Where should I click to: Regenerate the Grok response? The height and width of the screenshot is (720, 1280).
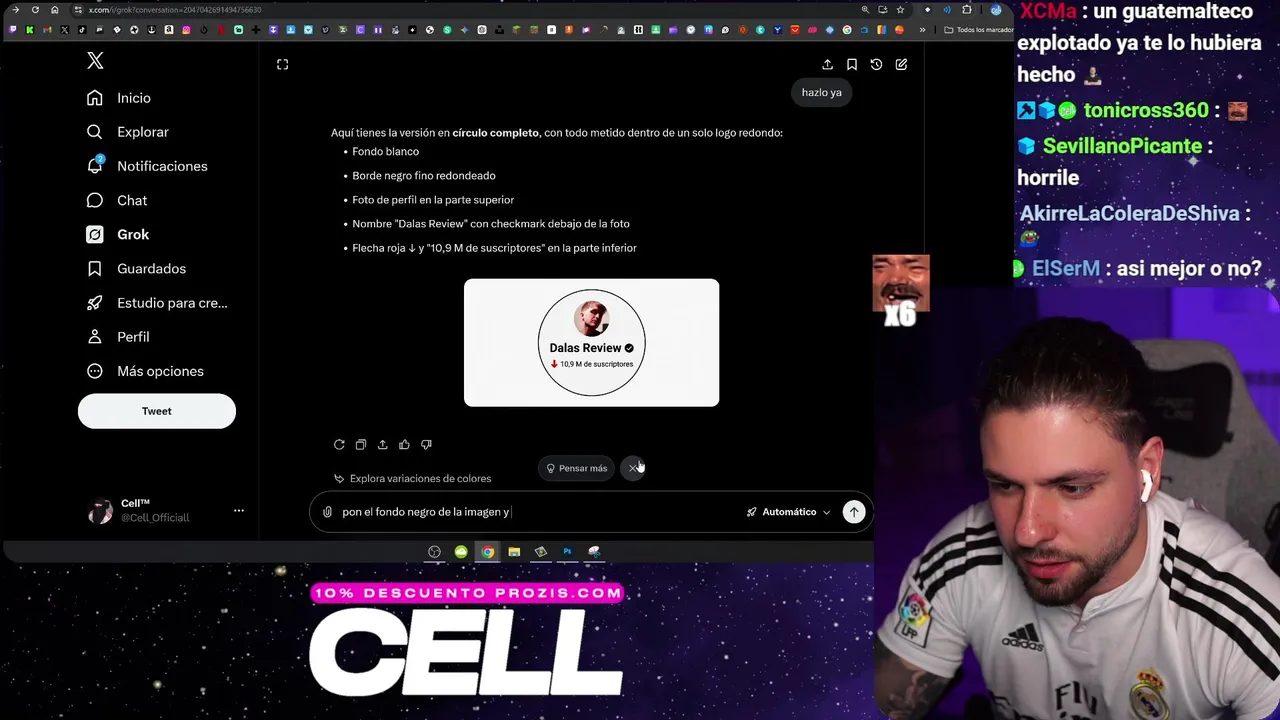(339, 444)
